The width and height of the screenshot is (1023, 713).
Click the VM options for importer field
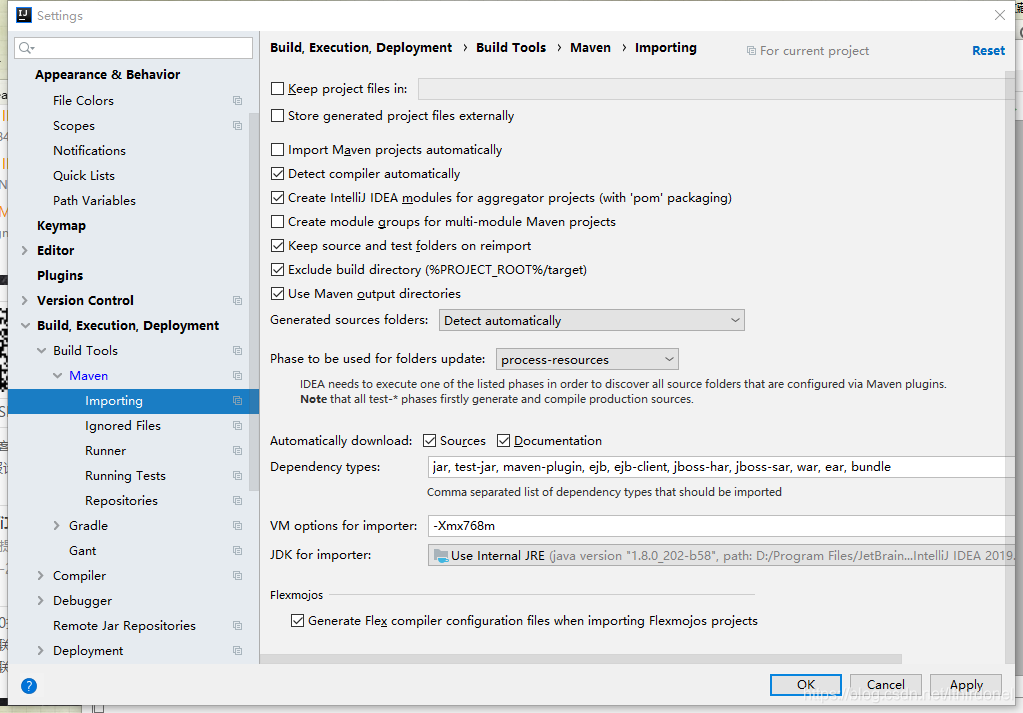tap(722, 526)
